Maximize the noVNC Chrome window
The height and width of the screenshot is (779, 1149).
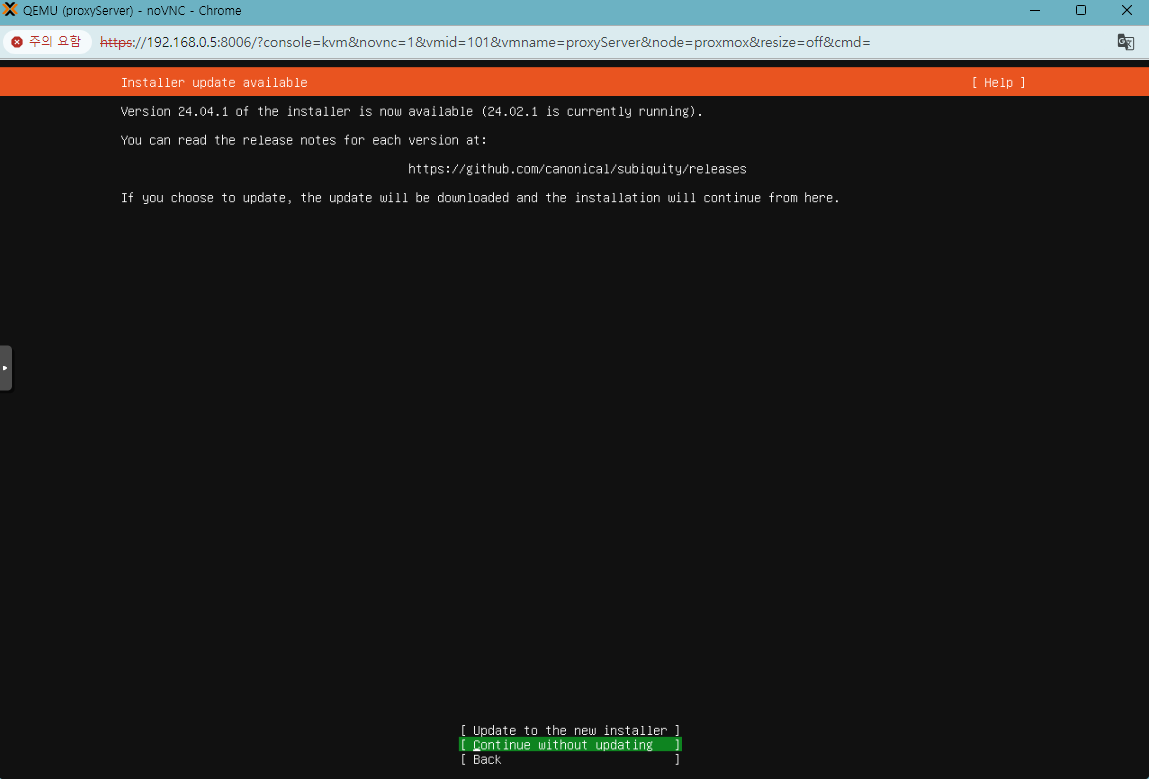(x=1080, y=10)
